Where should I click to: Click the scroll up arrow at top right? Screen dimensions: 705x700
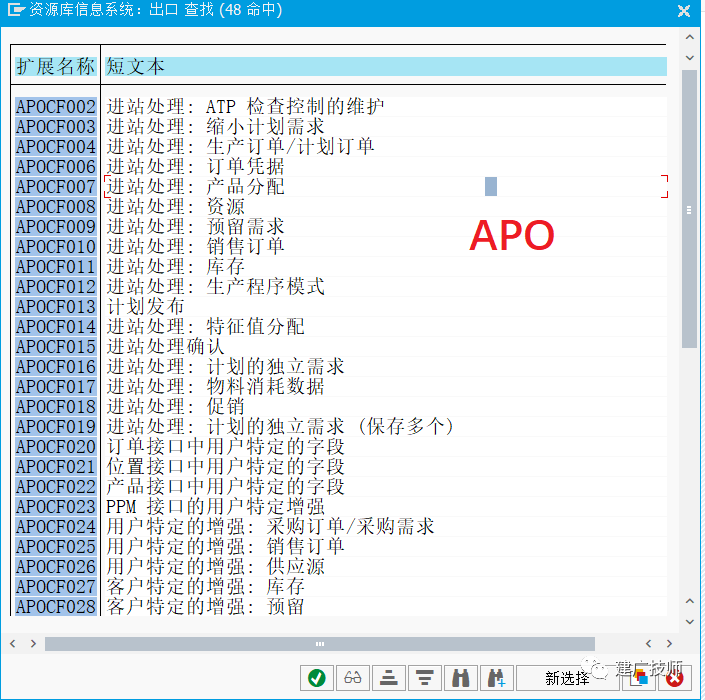689,37
